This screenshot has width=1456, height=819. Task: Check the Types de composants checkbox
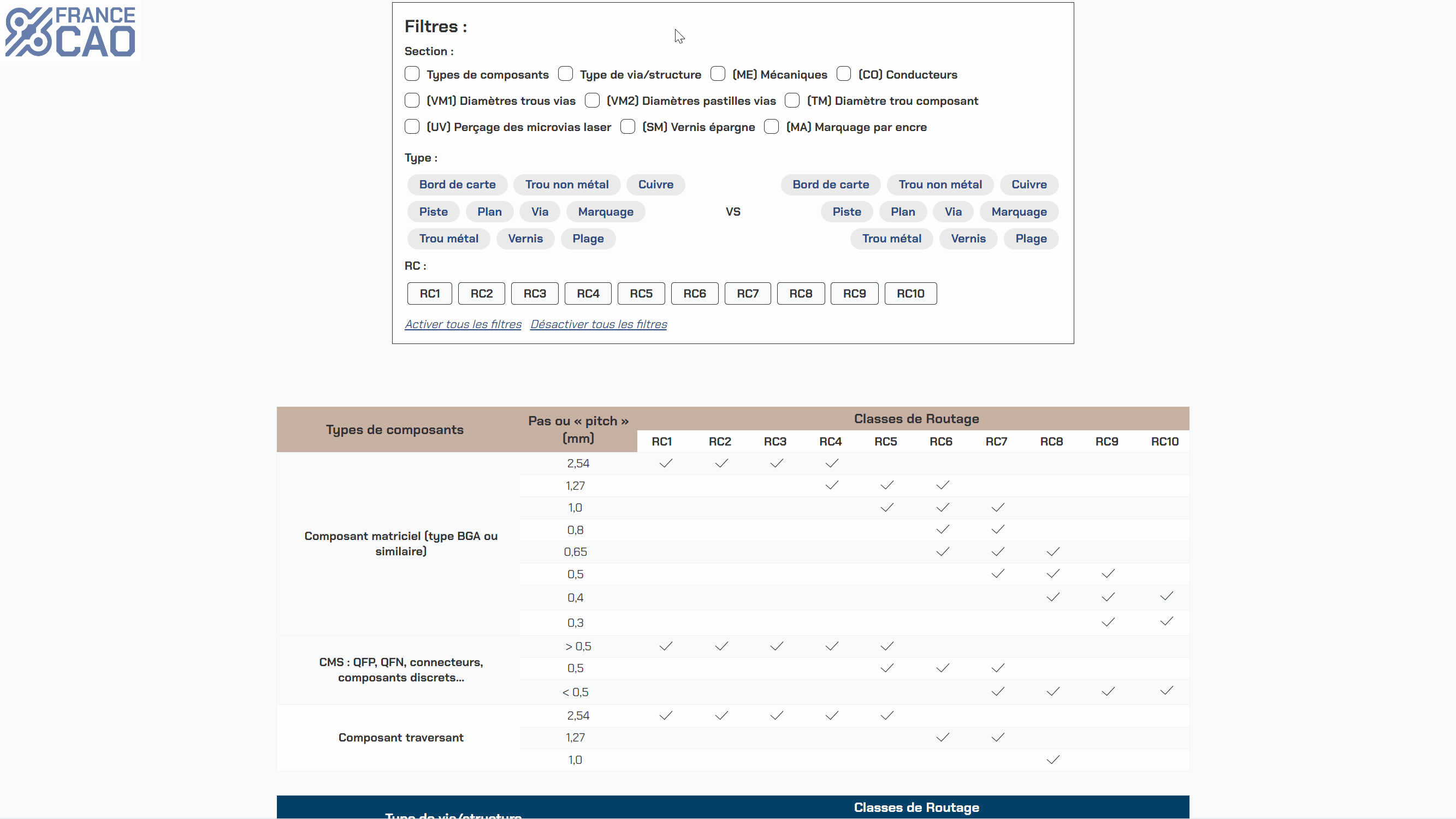pyautogui.click(x=412, y=74)
